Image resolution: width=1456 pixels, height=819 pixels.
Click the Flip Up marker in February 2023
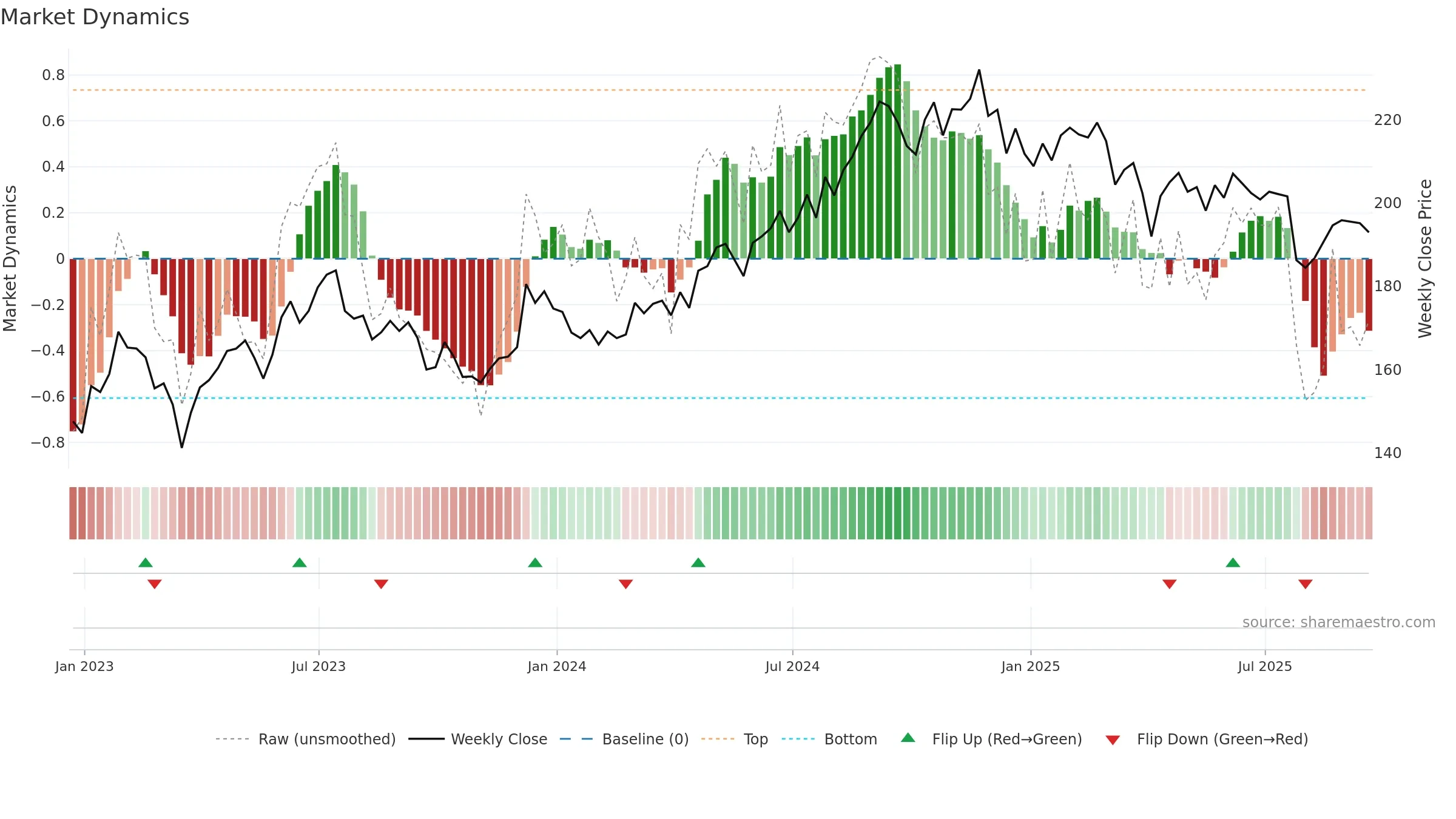146,562
